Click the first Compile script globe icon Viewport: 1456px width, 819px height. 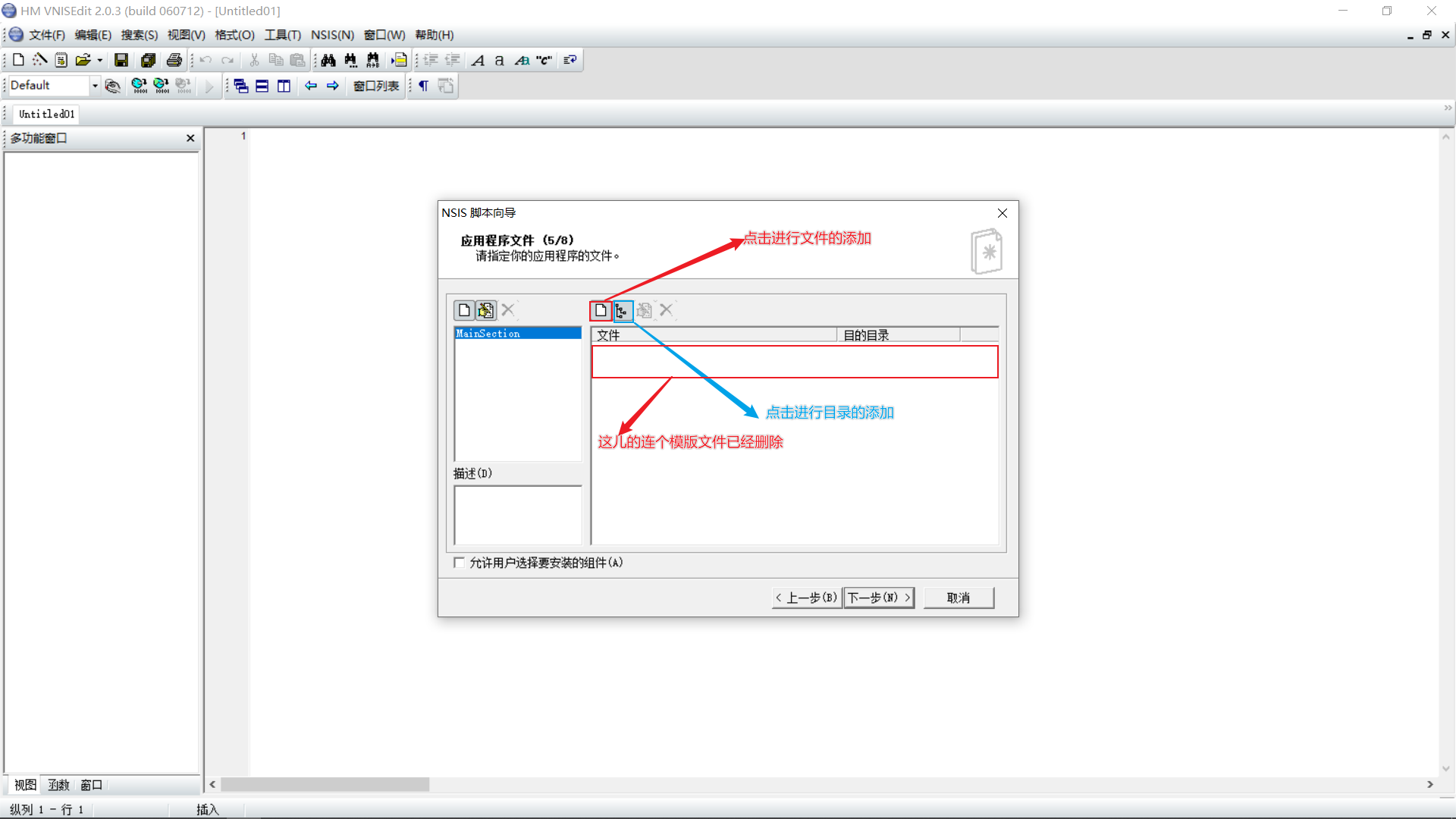[x=139, y=86]
